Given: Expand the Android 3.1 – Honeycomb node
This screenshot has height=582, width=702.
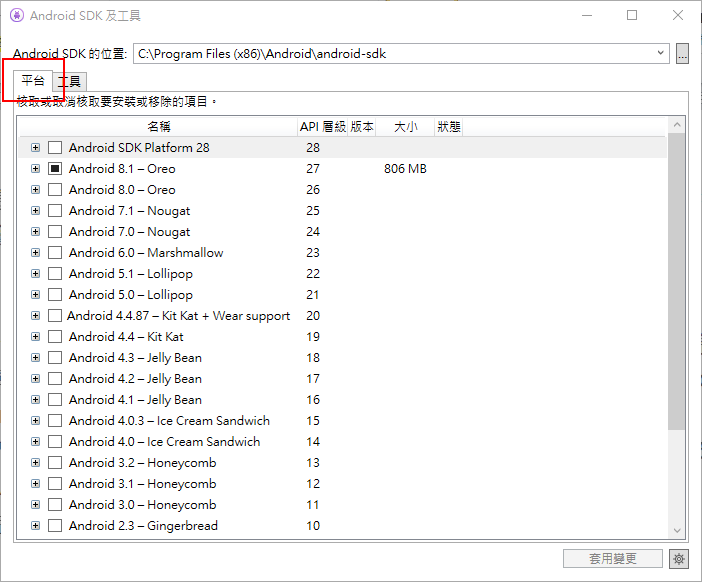Looking at the screenshot, I should pyautogui.click(x=35, y=484).
